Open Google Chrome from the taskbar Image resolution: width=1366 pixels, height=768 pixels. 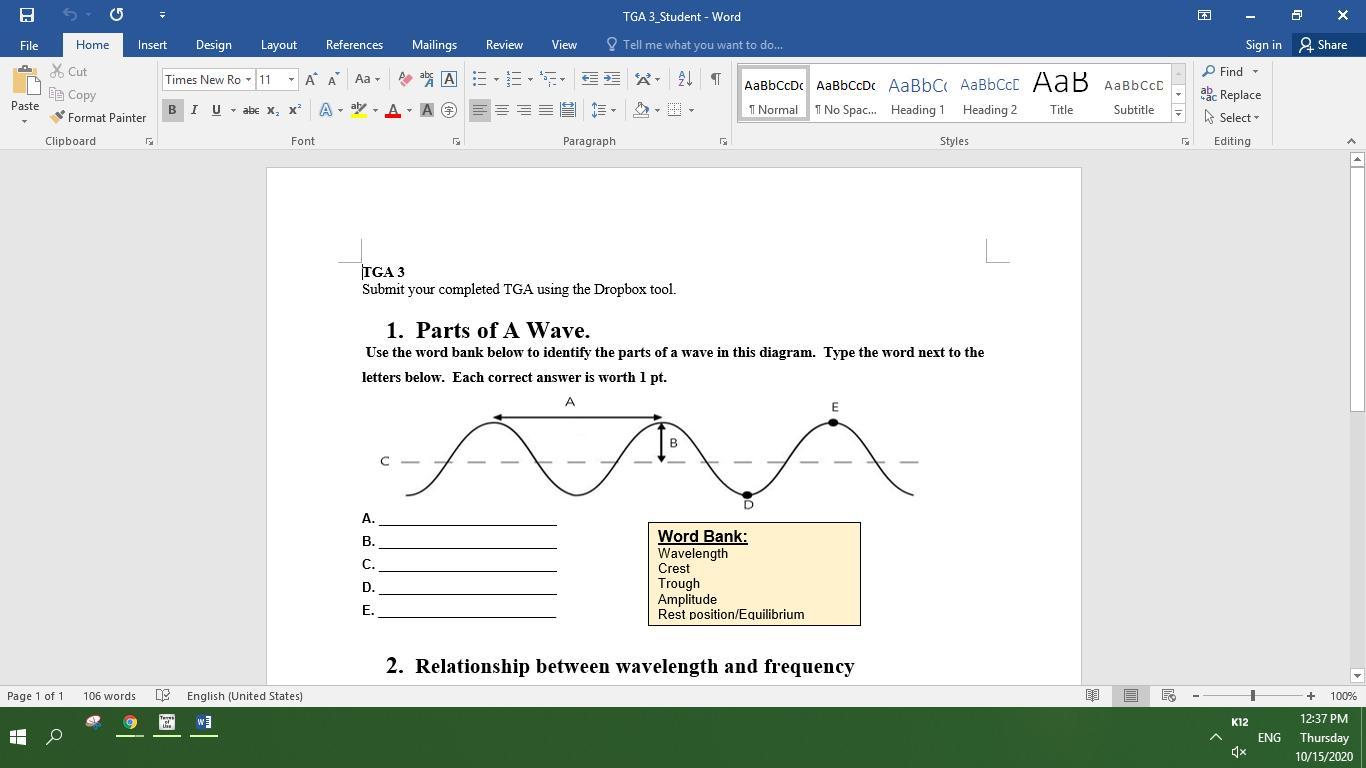click(130, 723)
